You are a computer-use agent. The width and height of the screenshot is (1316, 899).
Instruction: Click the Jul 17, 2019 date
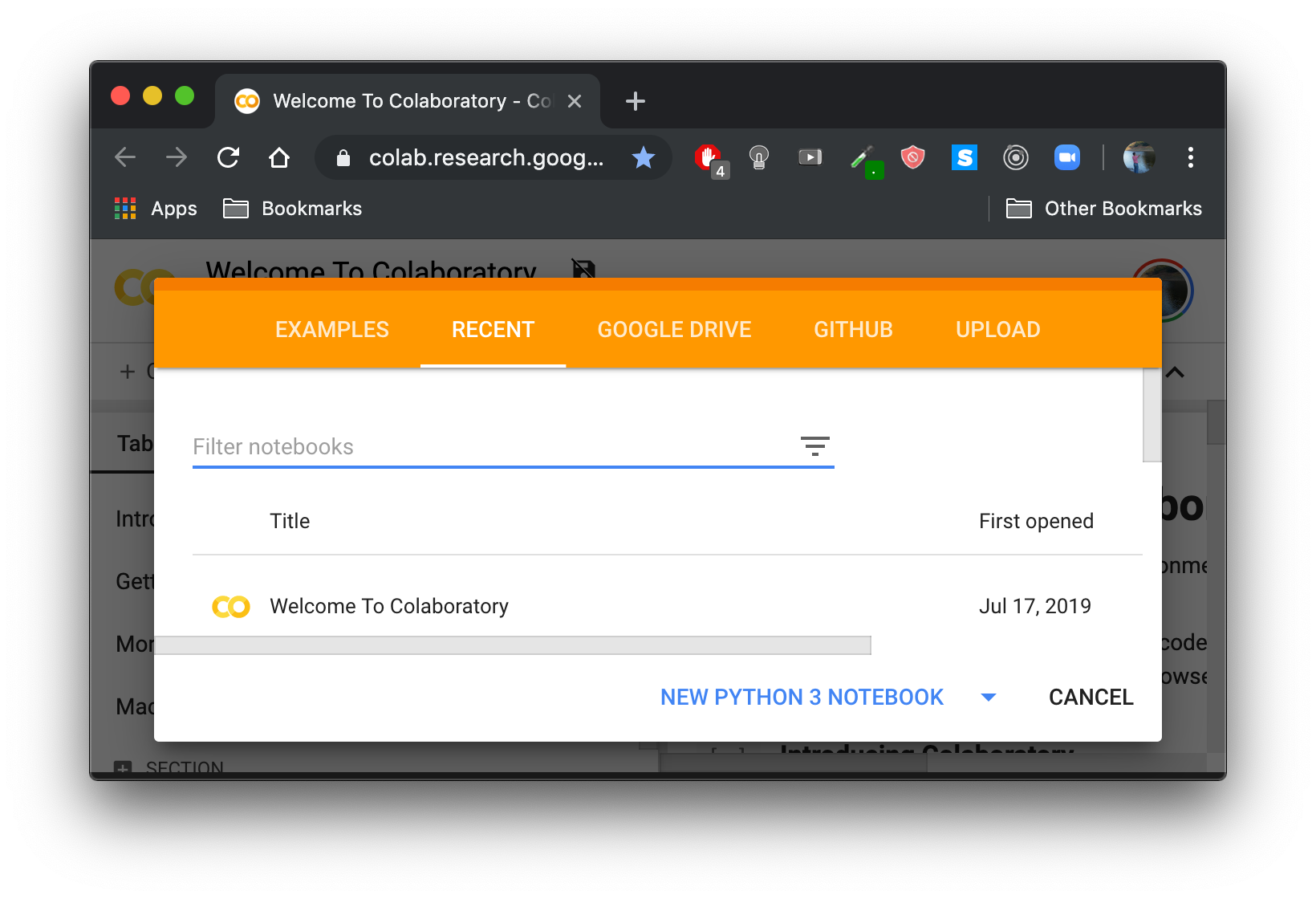click(1035, 606)
